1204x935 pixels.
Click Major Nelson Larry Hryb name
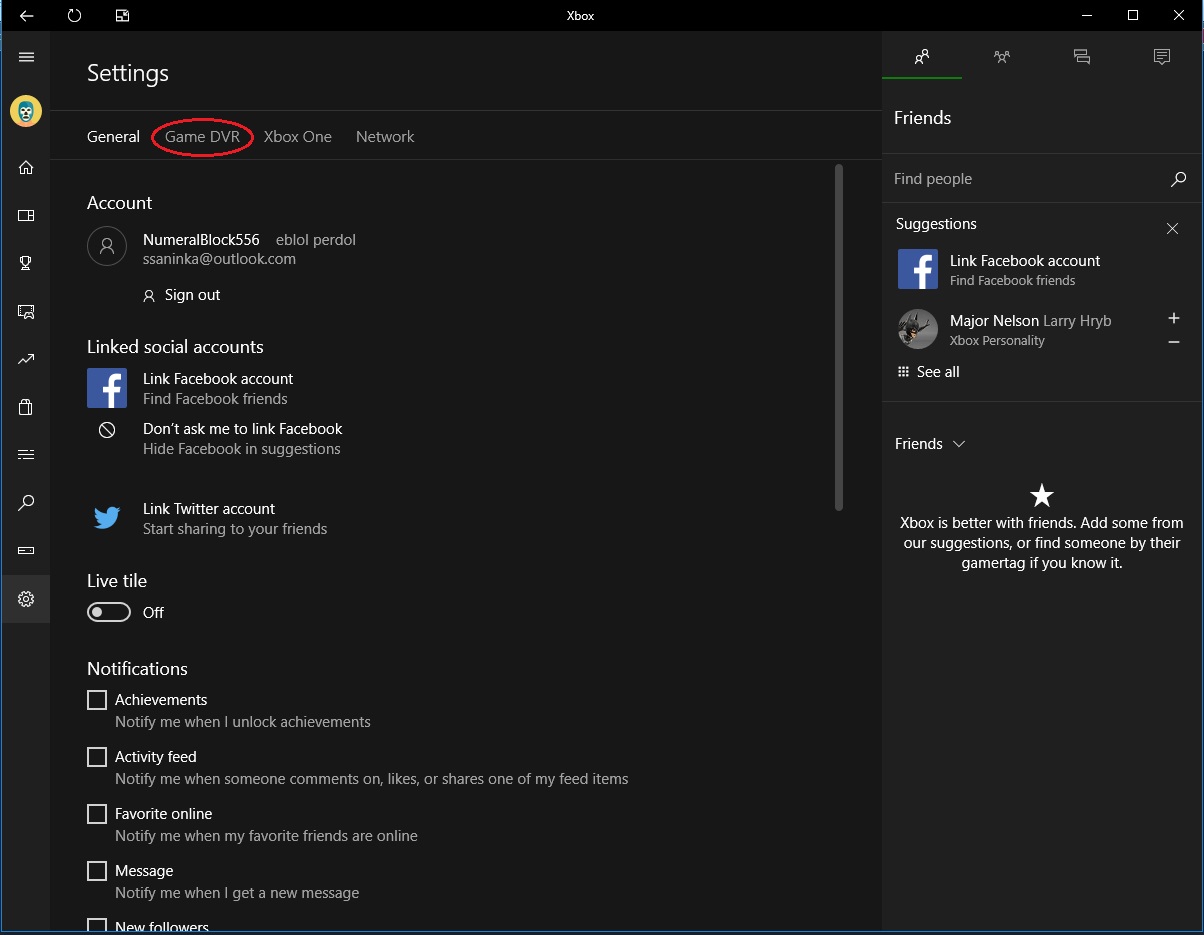coord(1030,321)
